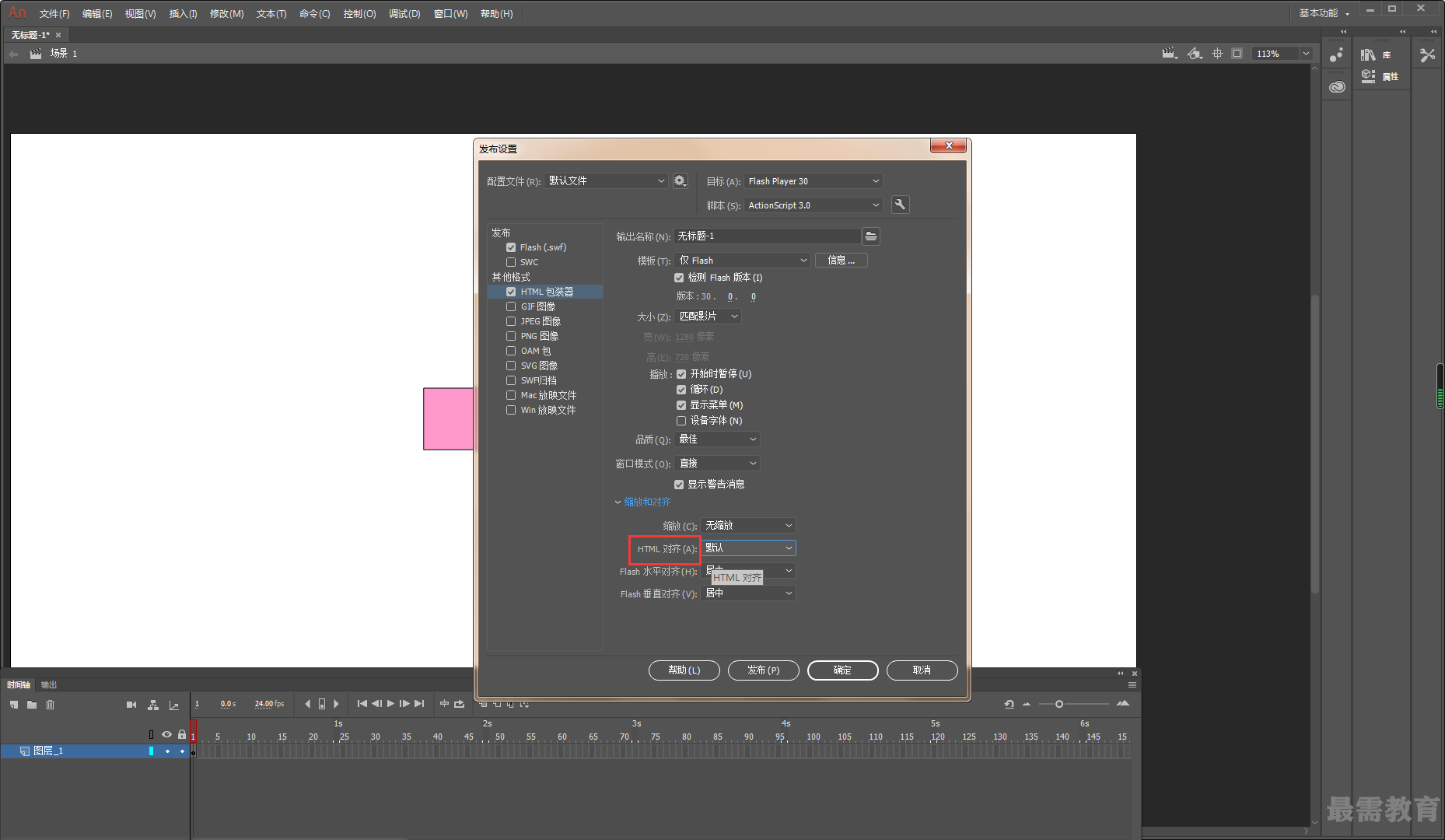Open the Library panel icon
This screenshot has width=1445, height=840.
click(x=1368, y=54)
